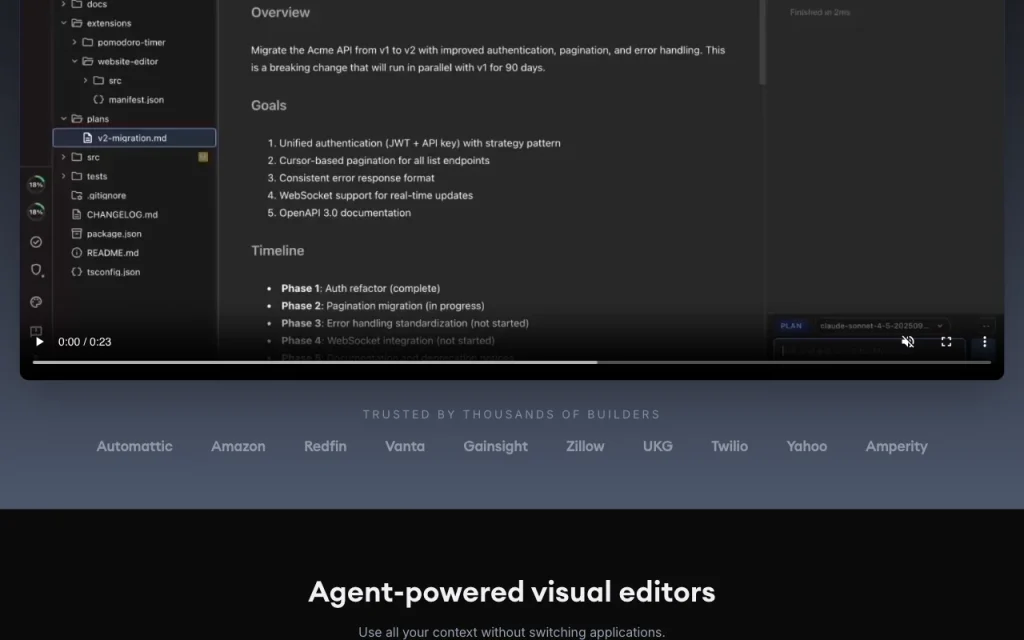Open package.json file
This screenshot has width=1024, height=640.
pyautogui.click(x=114, y=233)
